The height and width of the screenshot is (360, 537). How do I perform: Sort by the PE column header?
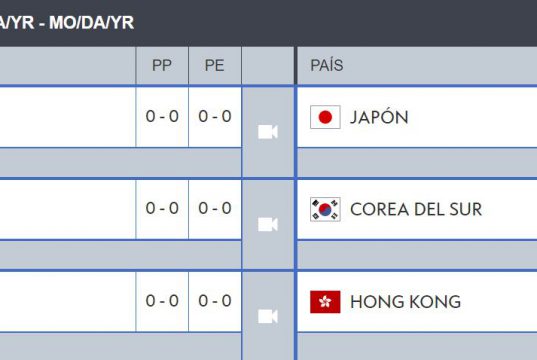pyautogui.click(x=215, y=65)
